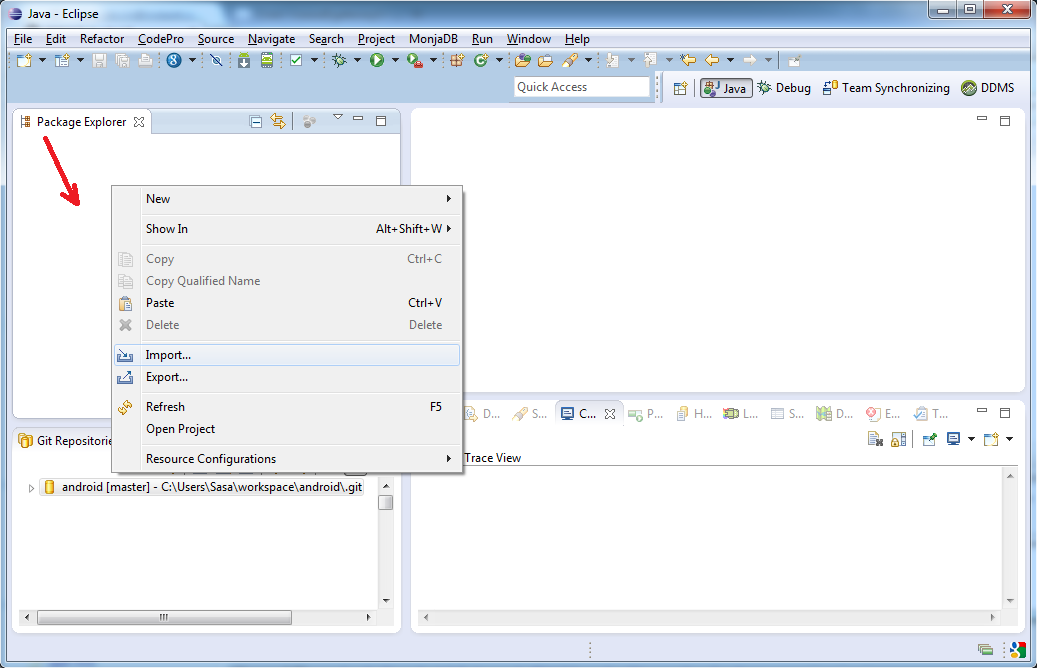Screen dimensions: 1037x668
Task: Click Clear Console icon
Action: click(875, 439)
